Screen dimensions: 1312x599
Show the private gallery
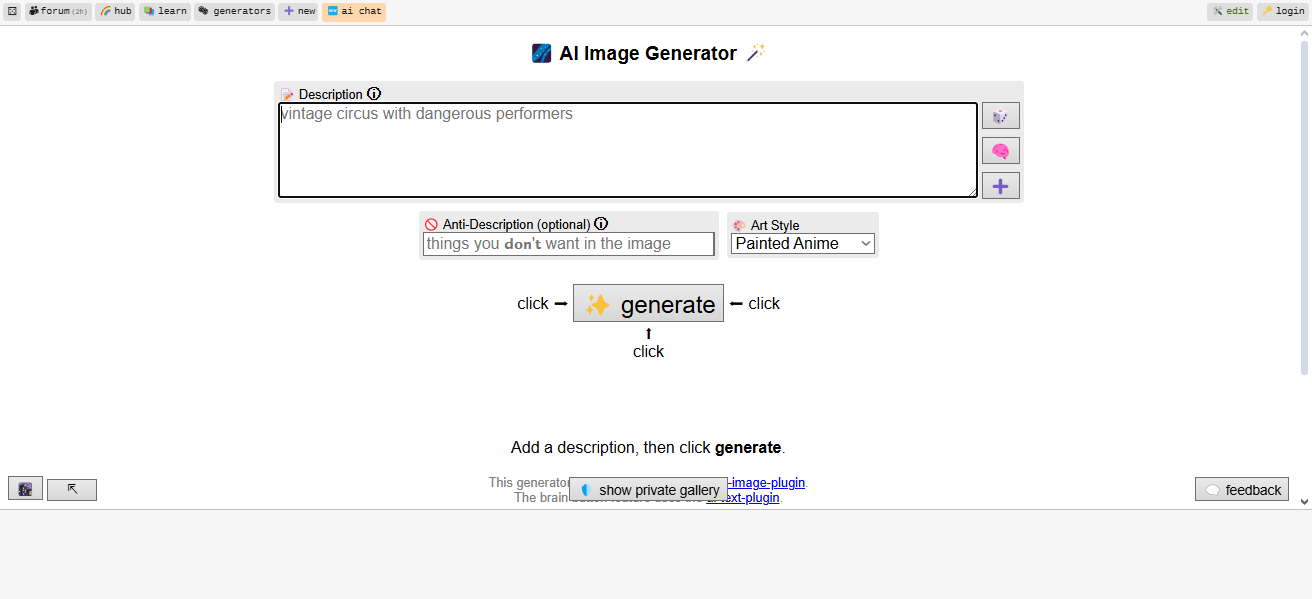[648, 490]
